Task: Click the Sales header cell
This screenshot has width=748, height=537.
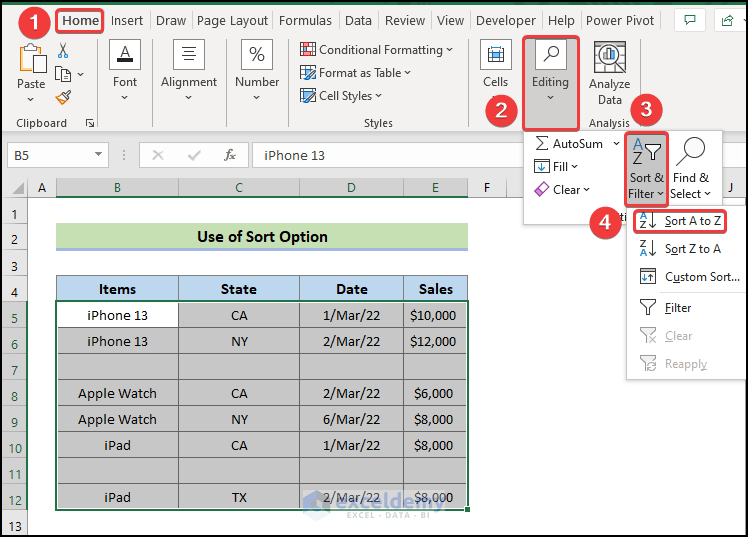Action: pyautogui.click(x=436, y=289)
